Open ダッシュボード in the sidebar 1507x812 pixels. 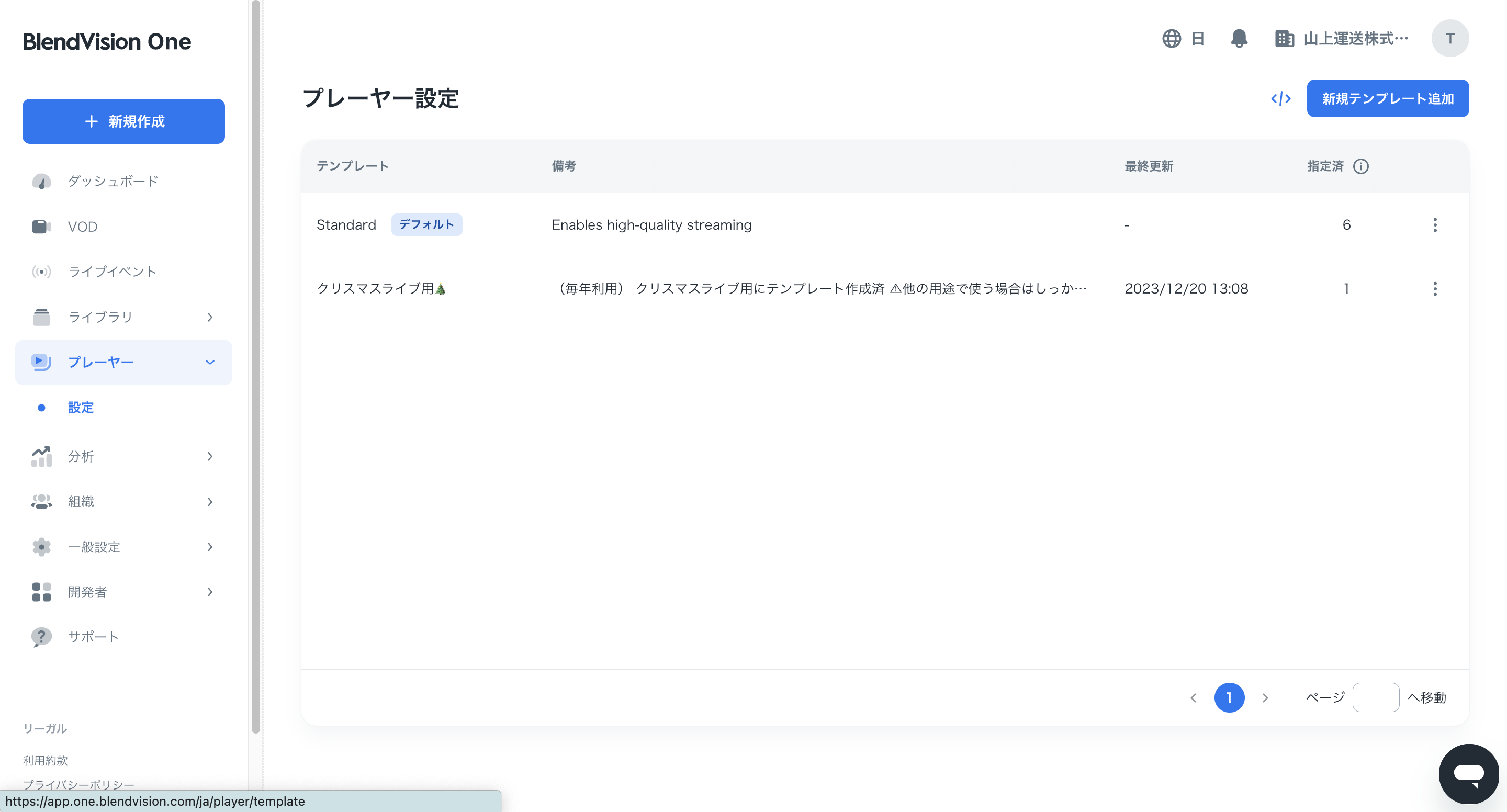tap(113, 182)
